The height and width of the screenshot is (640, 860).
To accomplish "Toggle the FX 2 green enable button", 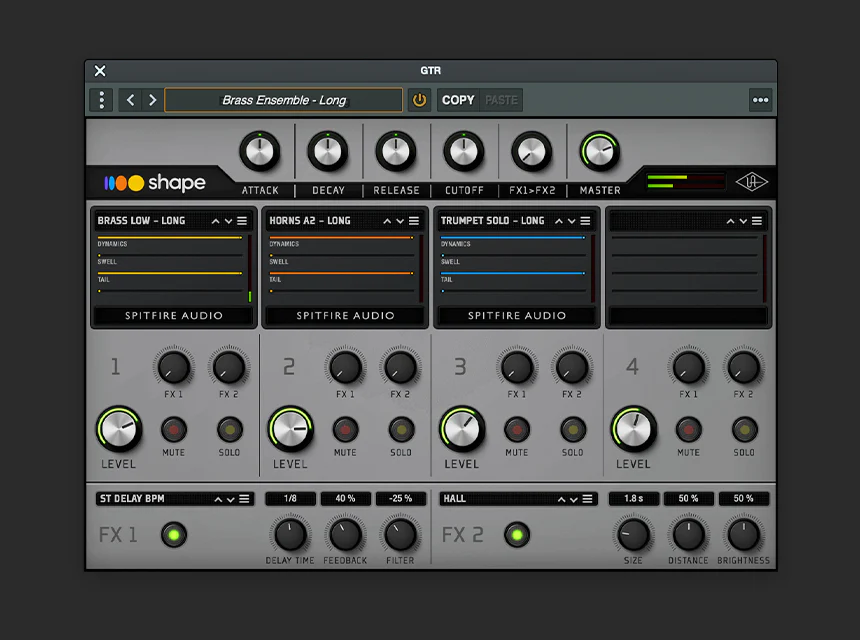I will click(x=517, y=535).
